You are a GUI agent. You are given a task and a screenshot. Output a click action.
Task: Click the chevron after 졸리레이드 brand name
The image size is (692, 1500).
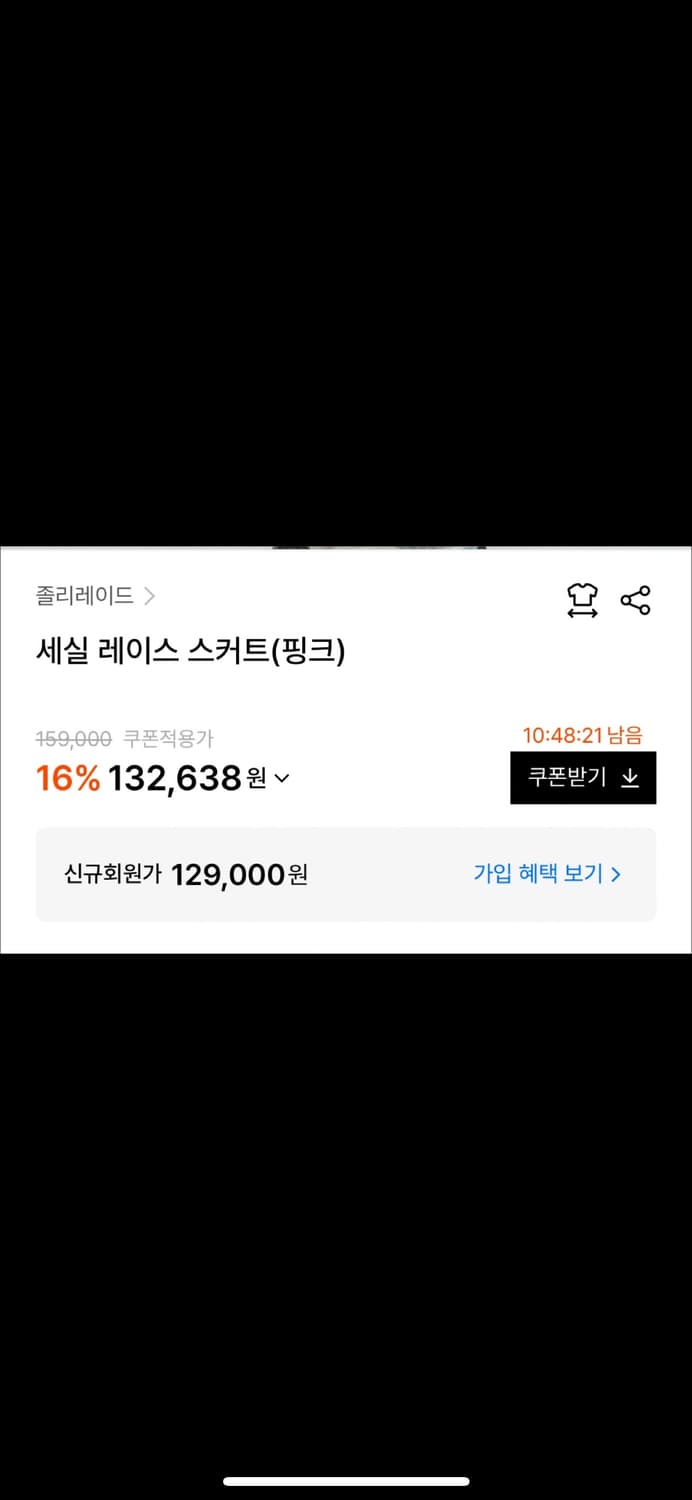coord(152,596)
